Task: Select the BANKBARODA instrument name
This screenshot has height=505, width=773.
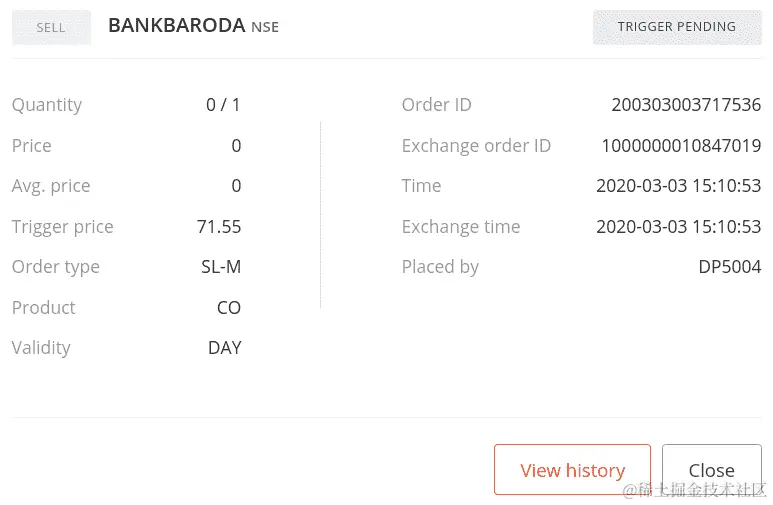Action: 176,26
